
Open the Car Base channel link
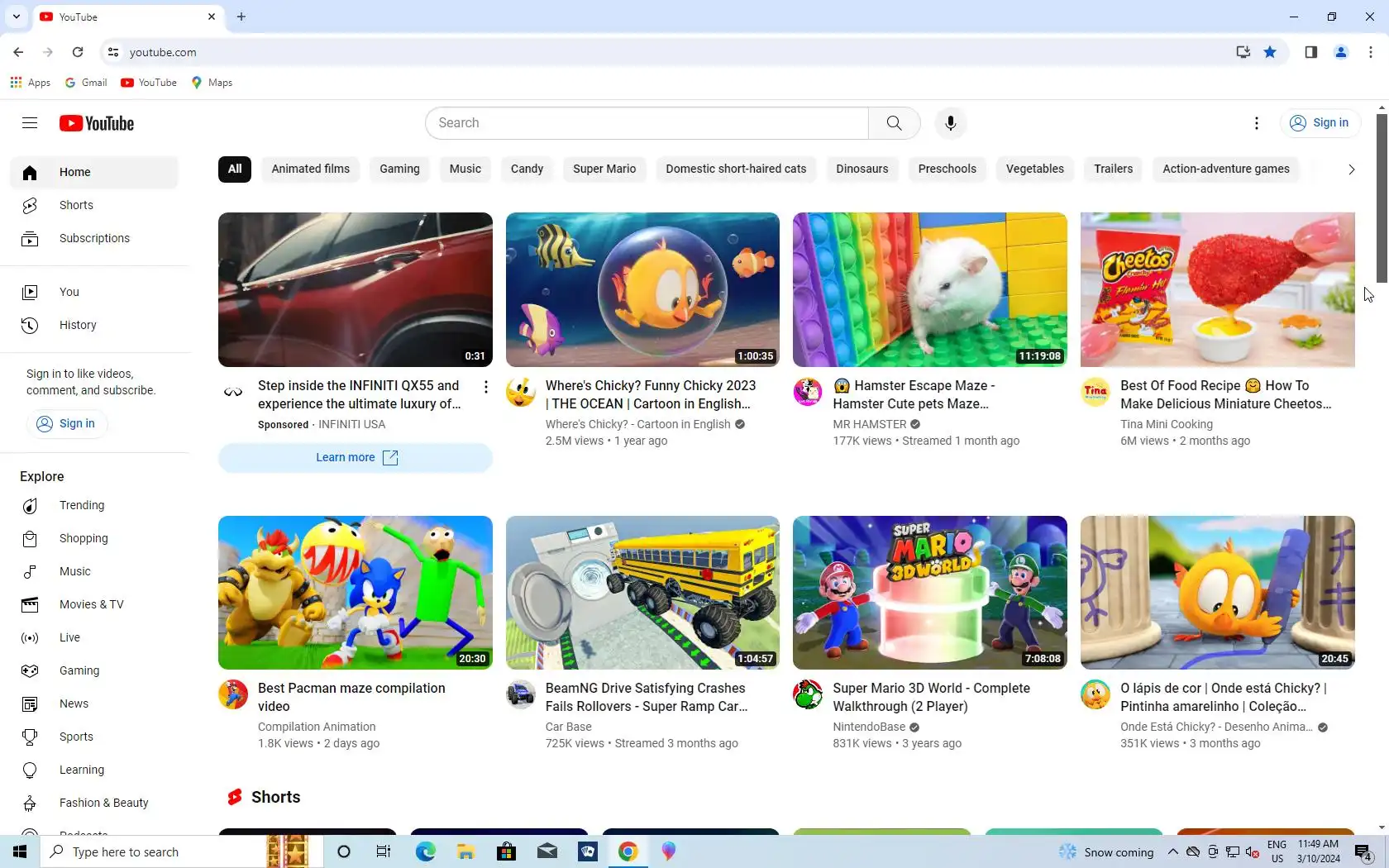tap(569, 727)
